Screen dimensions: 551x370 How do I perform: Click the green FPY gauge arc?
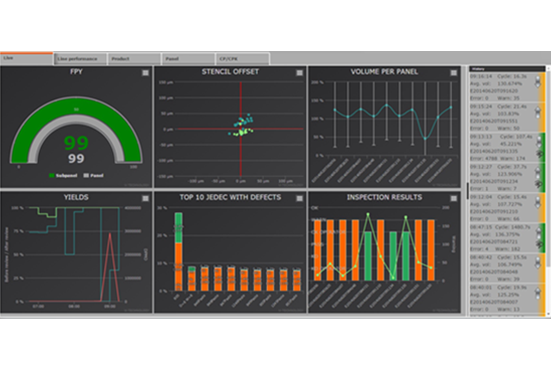tap(76, 106)
